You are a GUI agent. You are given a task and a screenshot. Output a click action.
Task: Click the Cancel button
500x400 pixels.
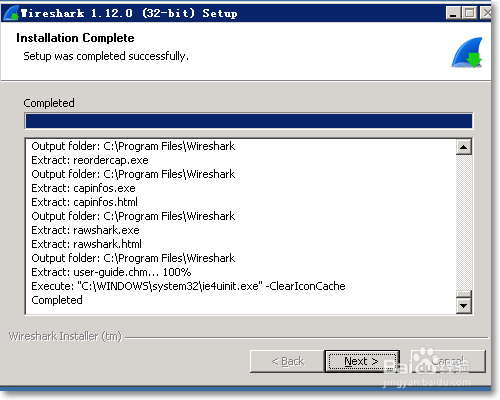coord(449,361)
